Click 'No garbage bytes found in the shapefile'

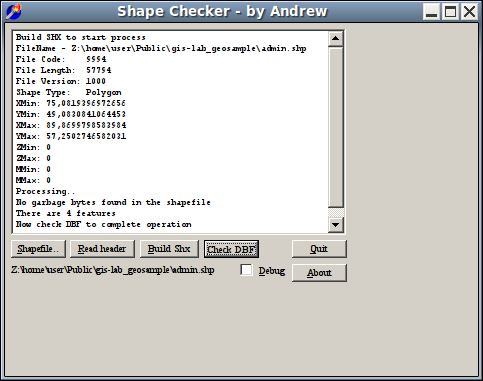click(x=113, y=202)
